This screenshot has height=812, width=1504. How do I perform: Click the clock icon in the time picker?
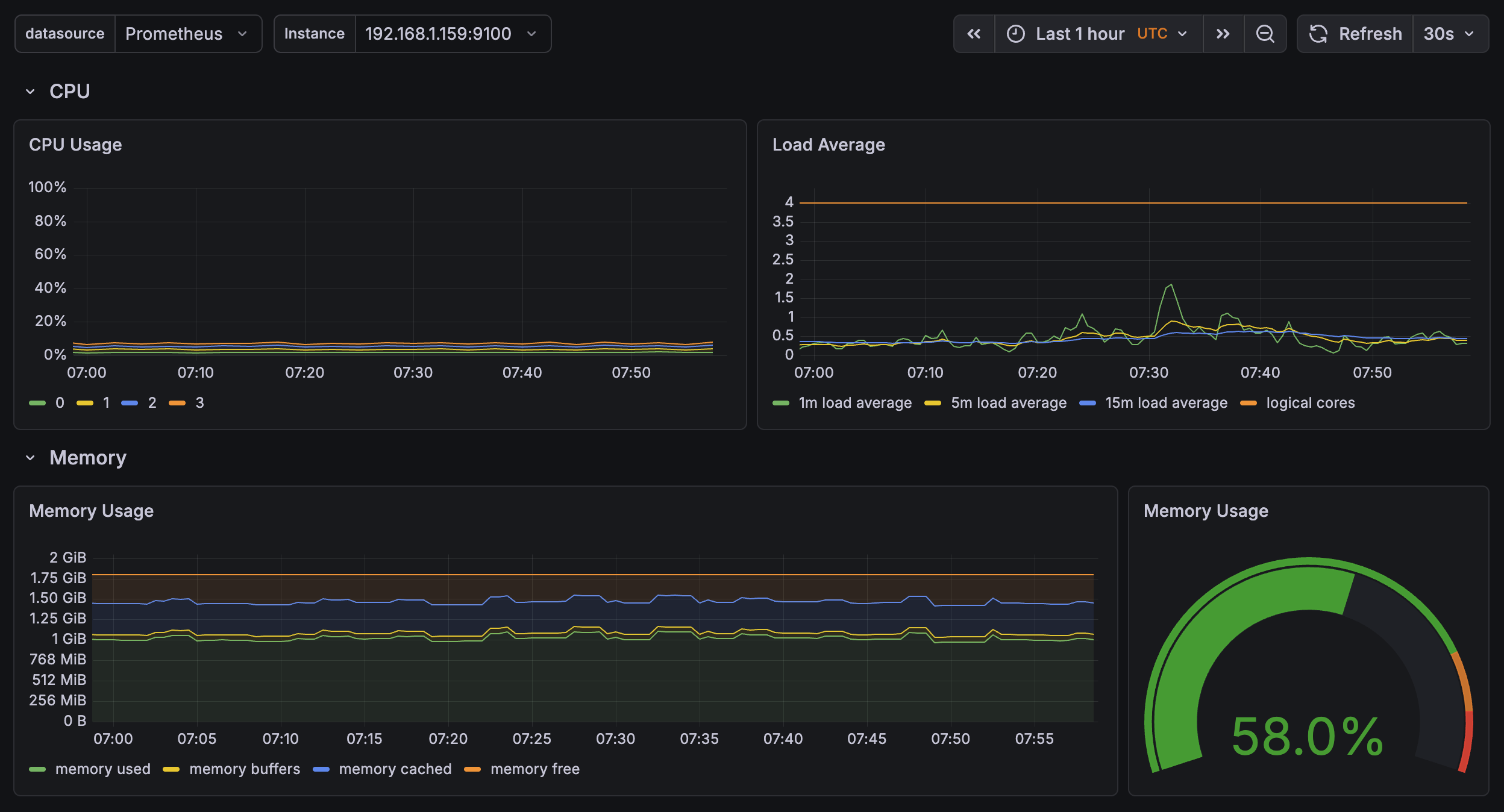(1016, 34)
